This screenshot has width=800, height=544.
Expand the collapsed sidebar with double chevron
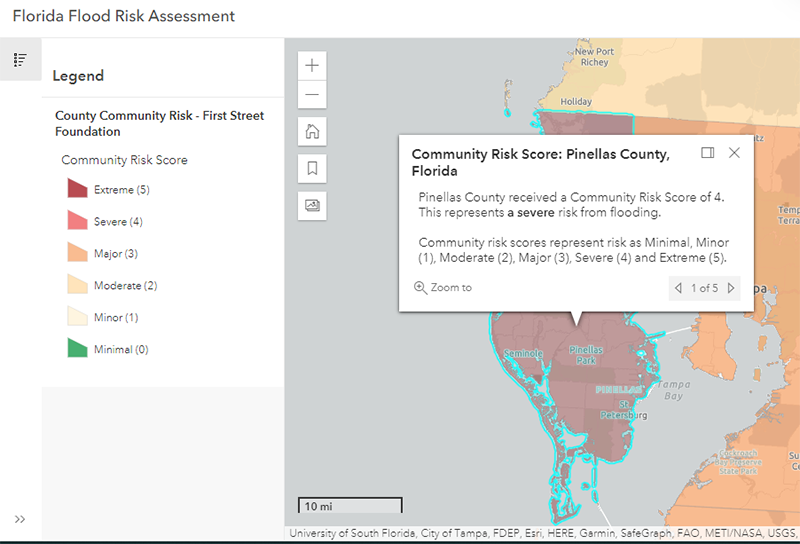coord(20,519)
